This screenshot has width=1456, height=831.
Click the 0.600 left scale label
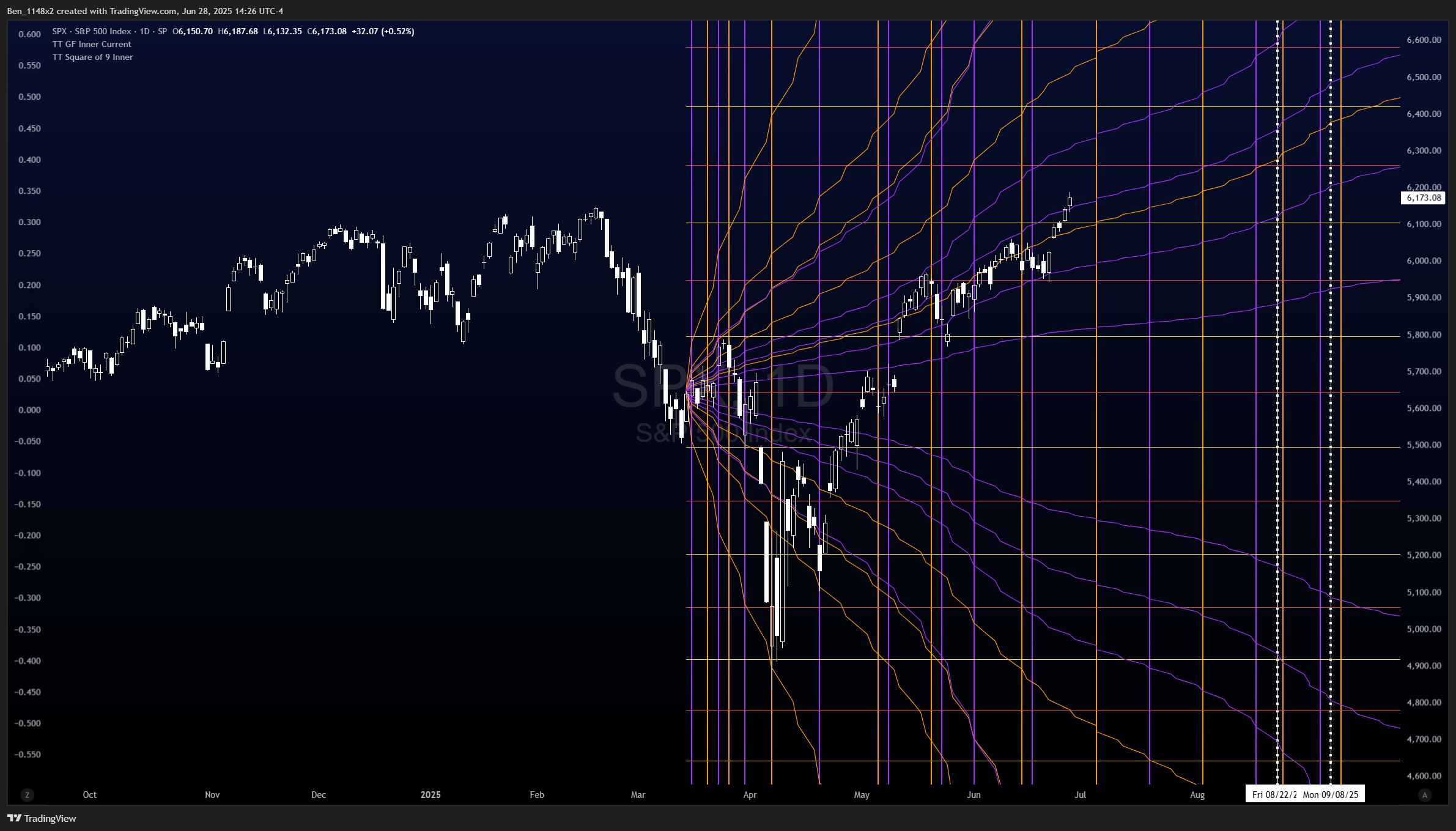[x=29, y=34]
